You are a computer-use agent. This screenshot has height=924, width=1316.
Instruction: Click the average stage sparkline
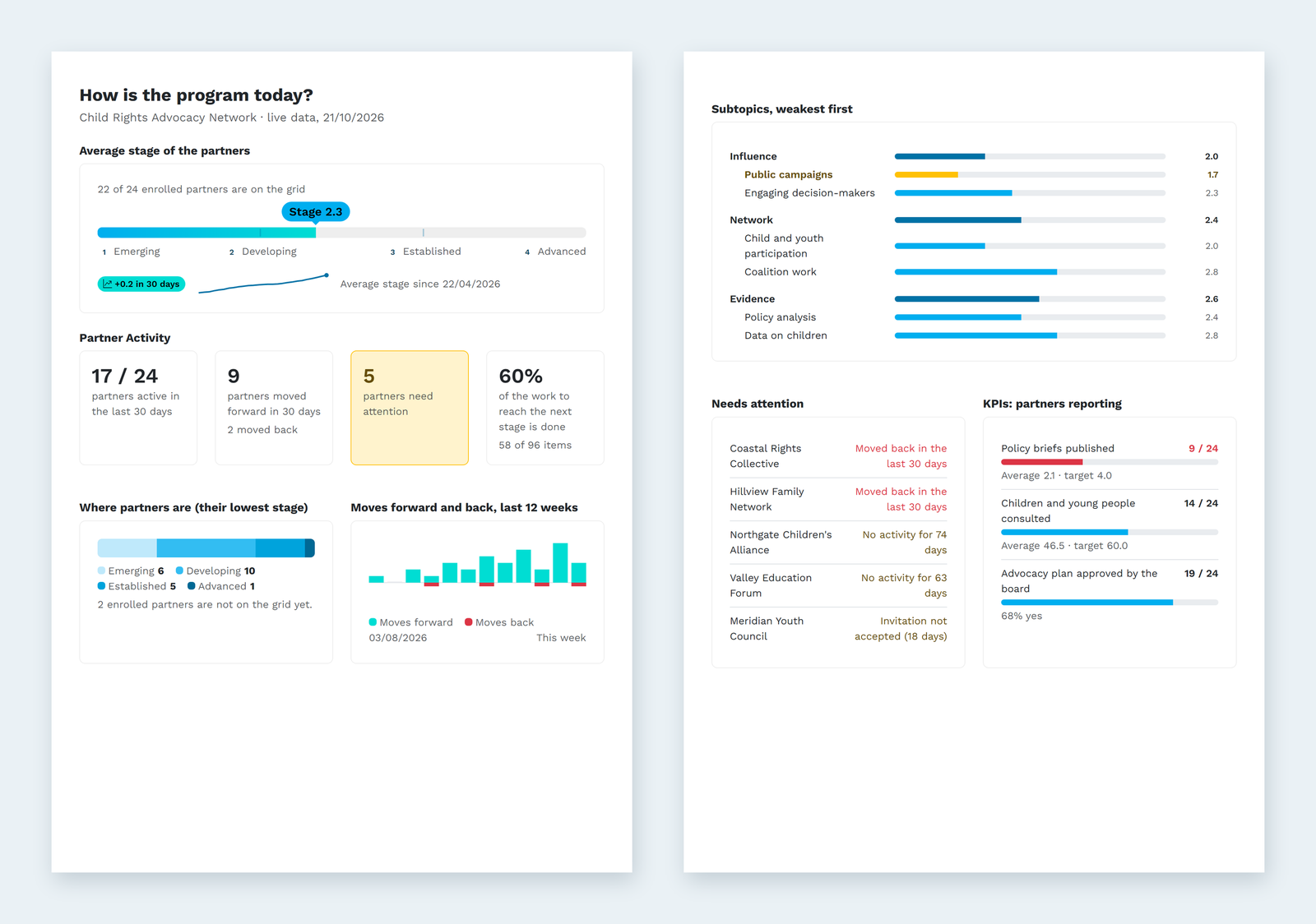tap(263, 284)
